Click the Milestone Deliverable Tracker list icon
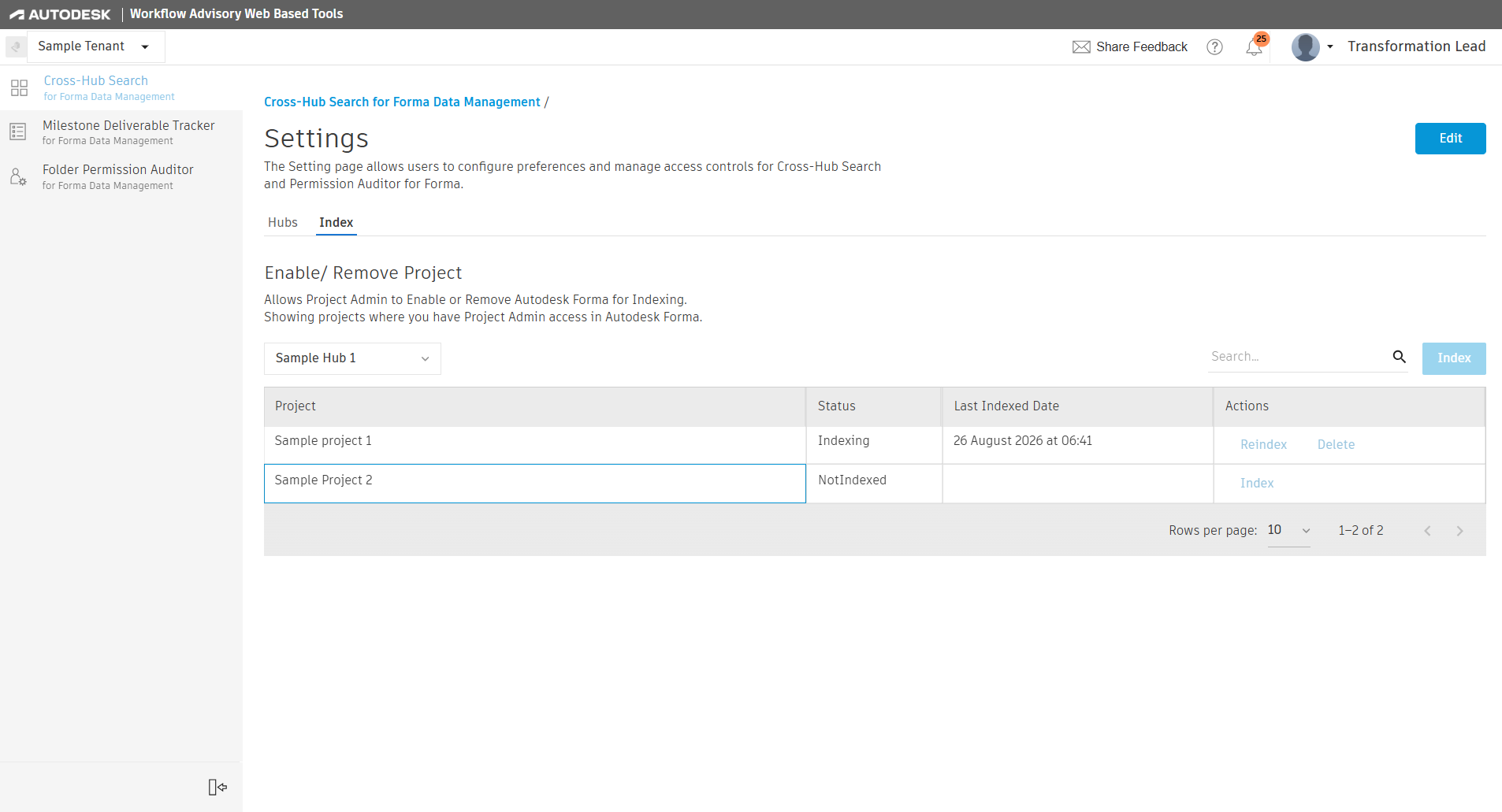 pos(18,132)
